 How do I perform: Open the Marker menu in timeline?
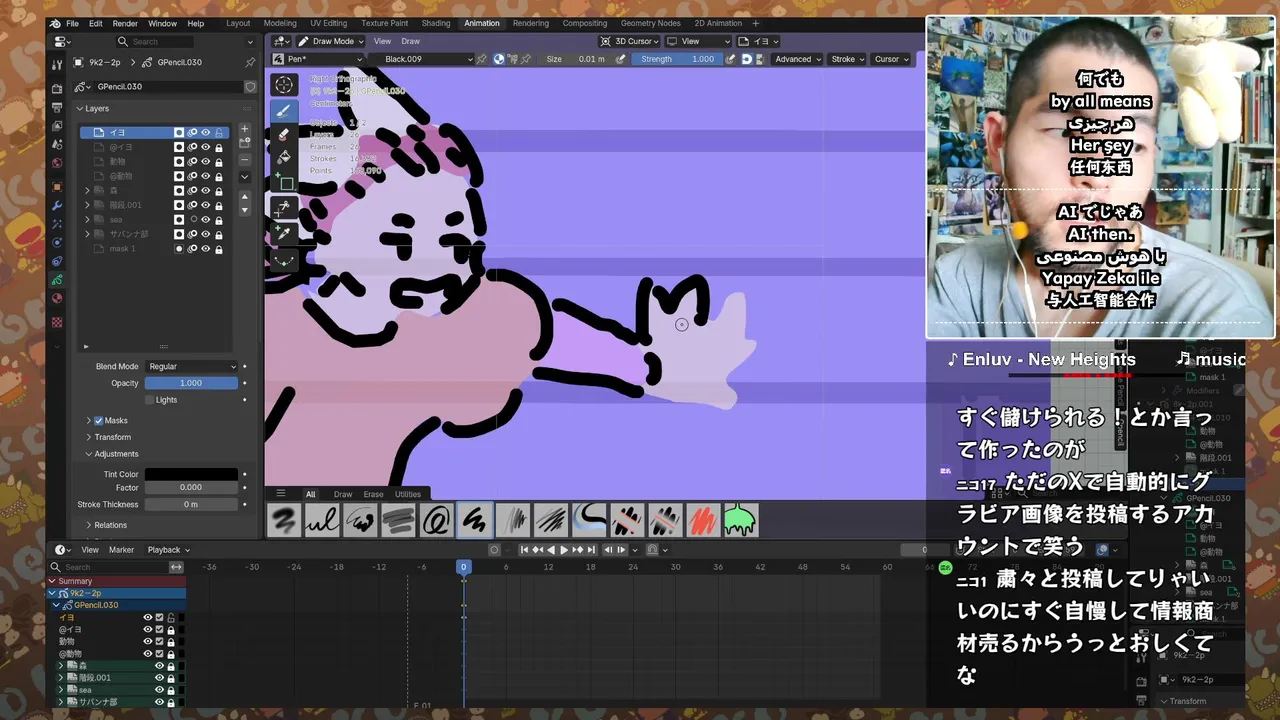coord(121,549)
